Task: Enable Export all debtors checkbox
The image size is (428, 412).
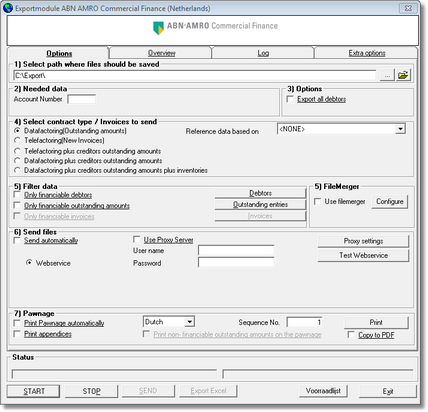Action: [290, 99]
